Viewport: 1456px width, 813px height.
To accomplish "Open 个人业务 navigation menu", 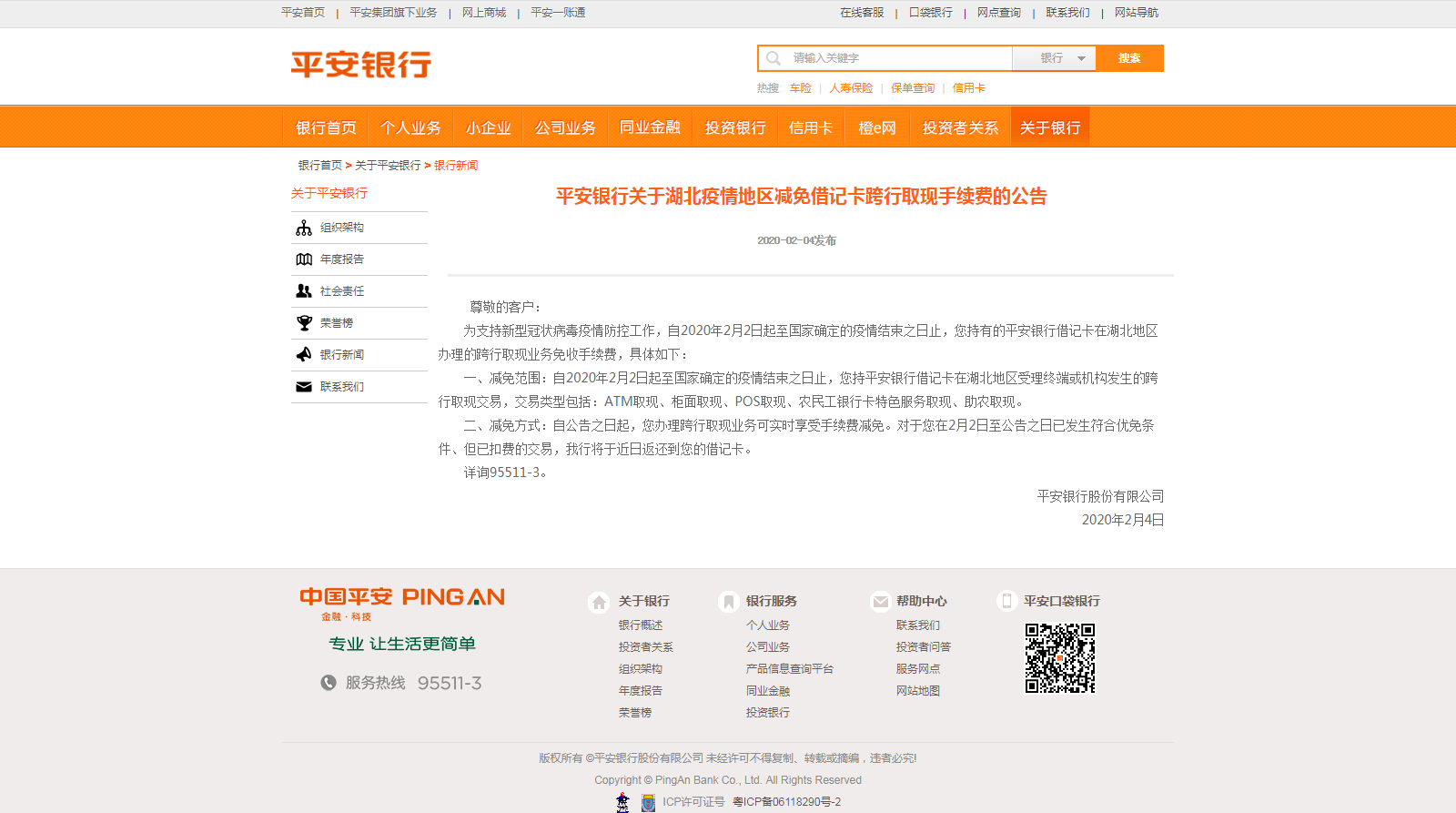I will point(411,127).
